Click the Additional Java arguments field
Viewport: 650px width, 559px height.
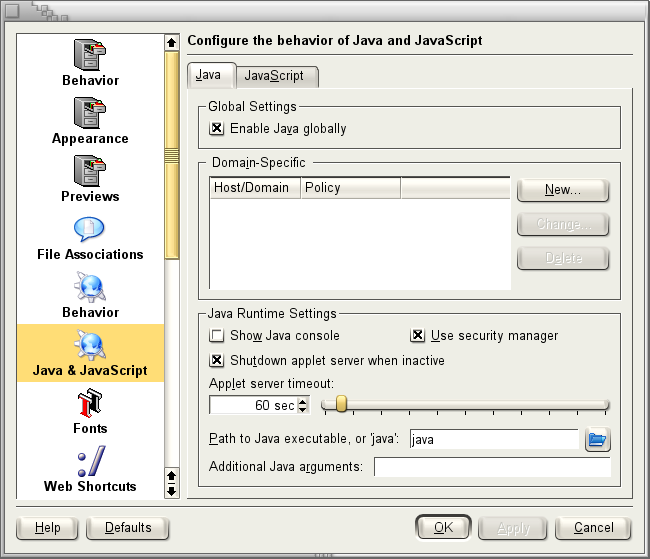click(492, 467)
